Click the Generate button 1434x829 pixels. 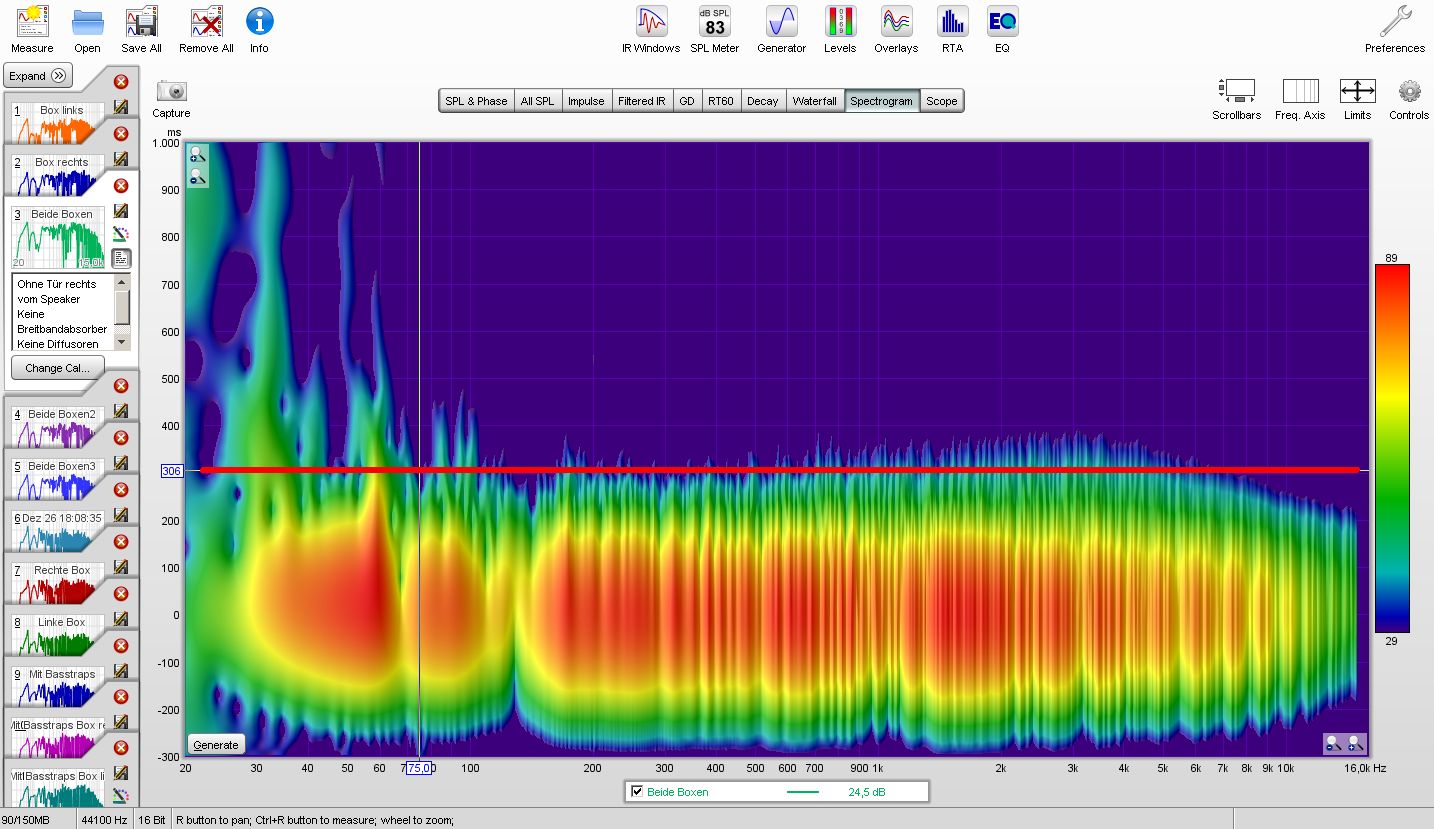point(216,745)
